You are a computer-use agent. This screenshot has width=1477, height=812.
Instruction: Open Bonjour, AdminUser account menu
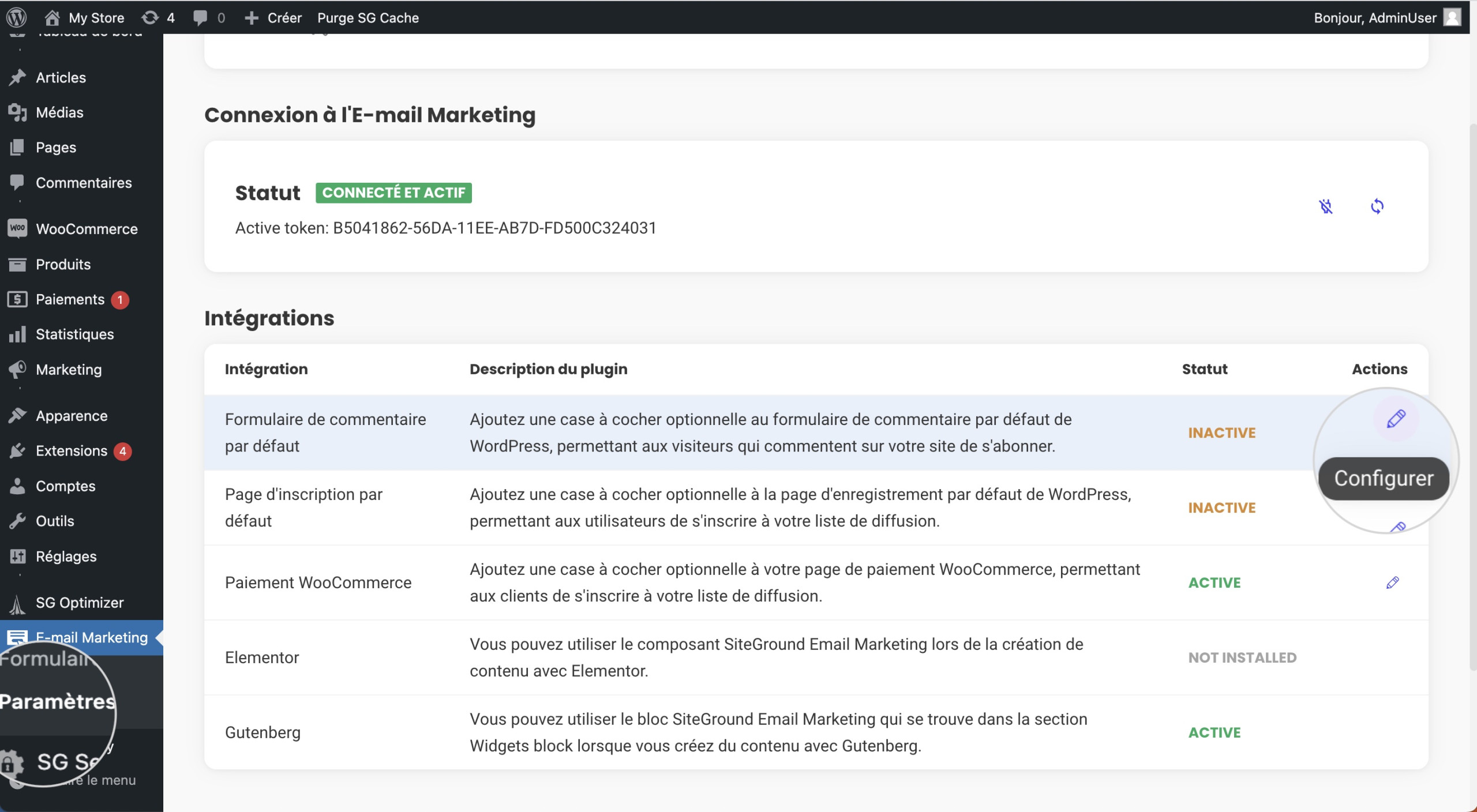point(1387,17)
